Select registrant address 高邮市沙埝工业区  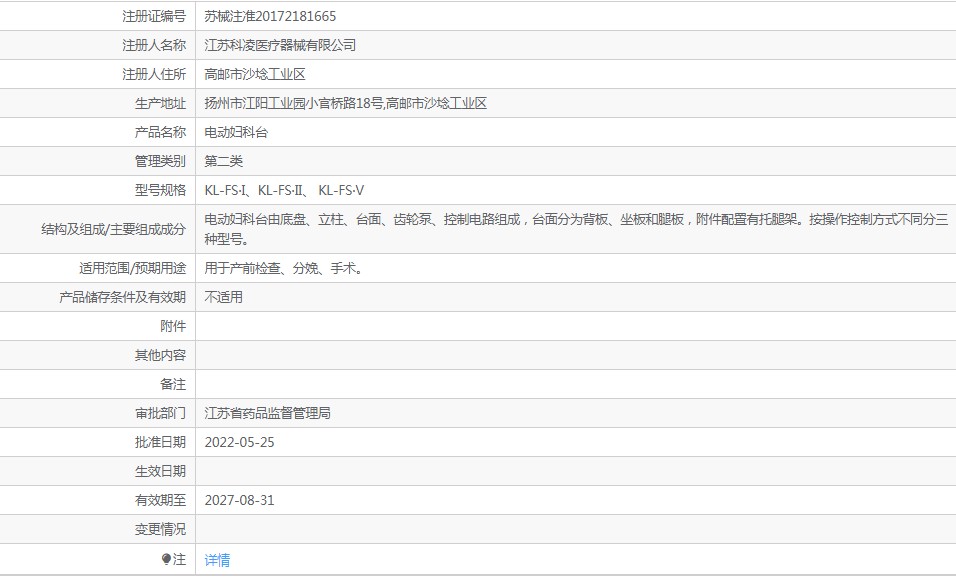click(255, 74)
